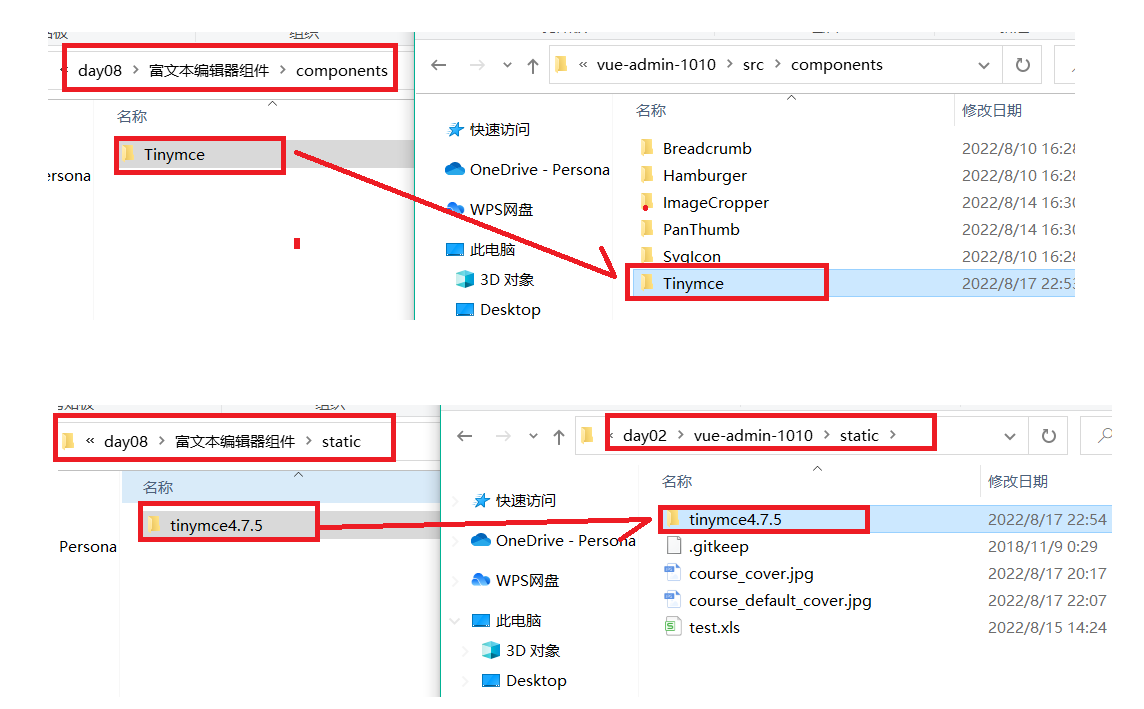1144x709 pixels.
Task: Click the course_default_cover.jpg file icon
Action: click(672, 600)
